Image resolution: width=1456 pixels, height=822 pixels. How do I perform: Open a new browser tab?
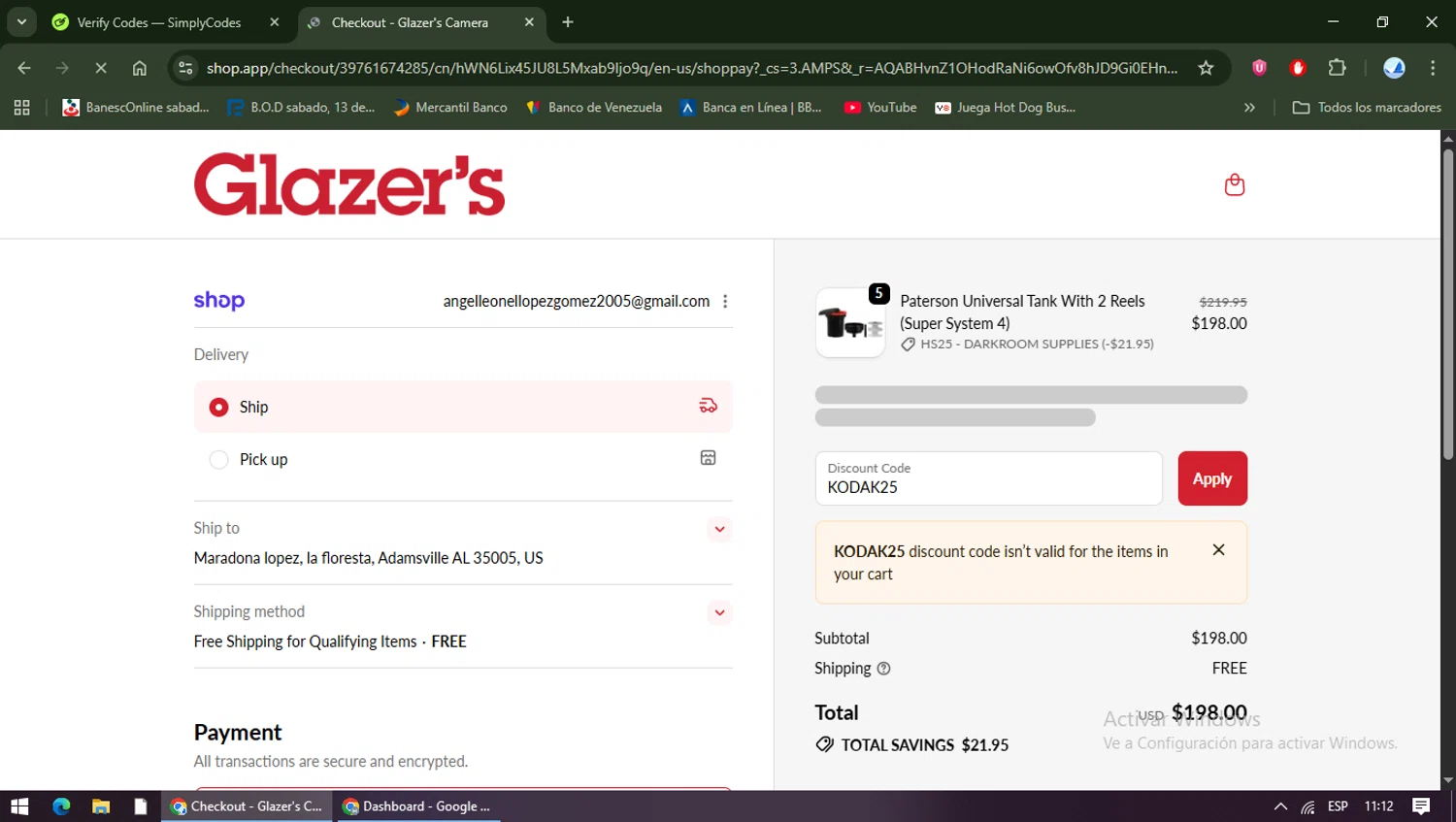(568, 22)
